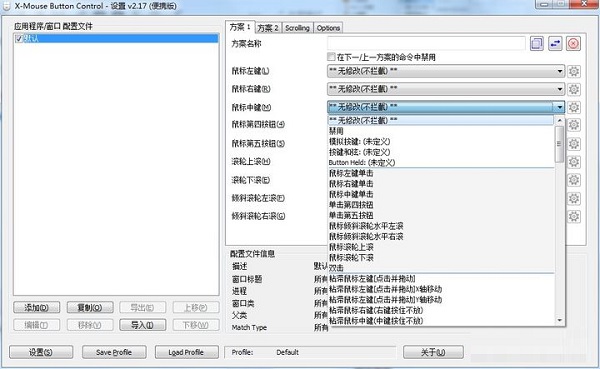Select 粘滞鼠标左键[点击并拖动]X轴移动 option

click(441, 289)
